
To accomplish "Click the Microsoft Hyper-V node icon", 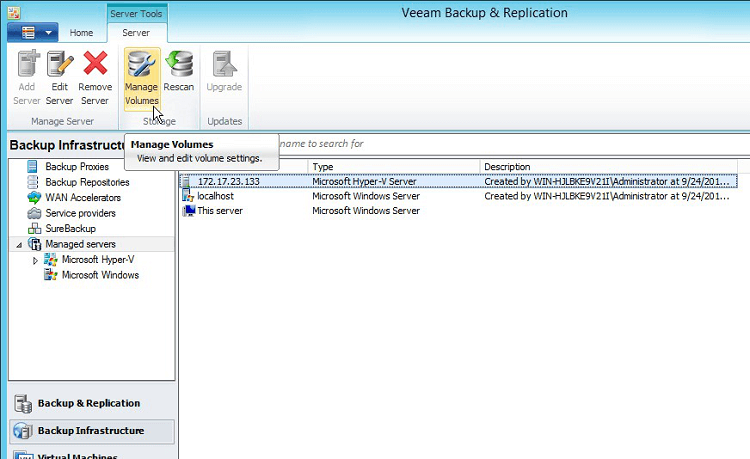I will (x=51, y=260).
